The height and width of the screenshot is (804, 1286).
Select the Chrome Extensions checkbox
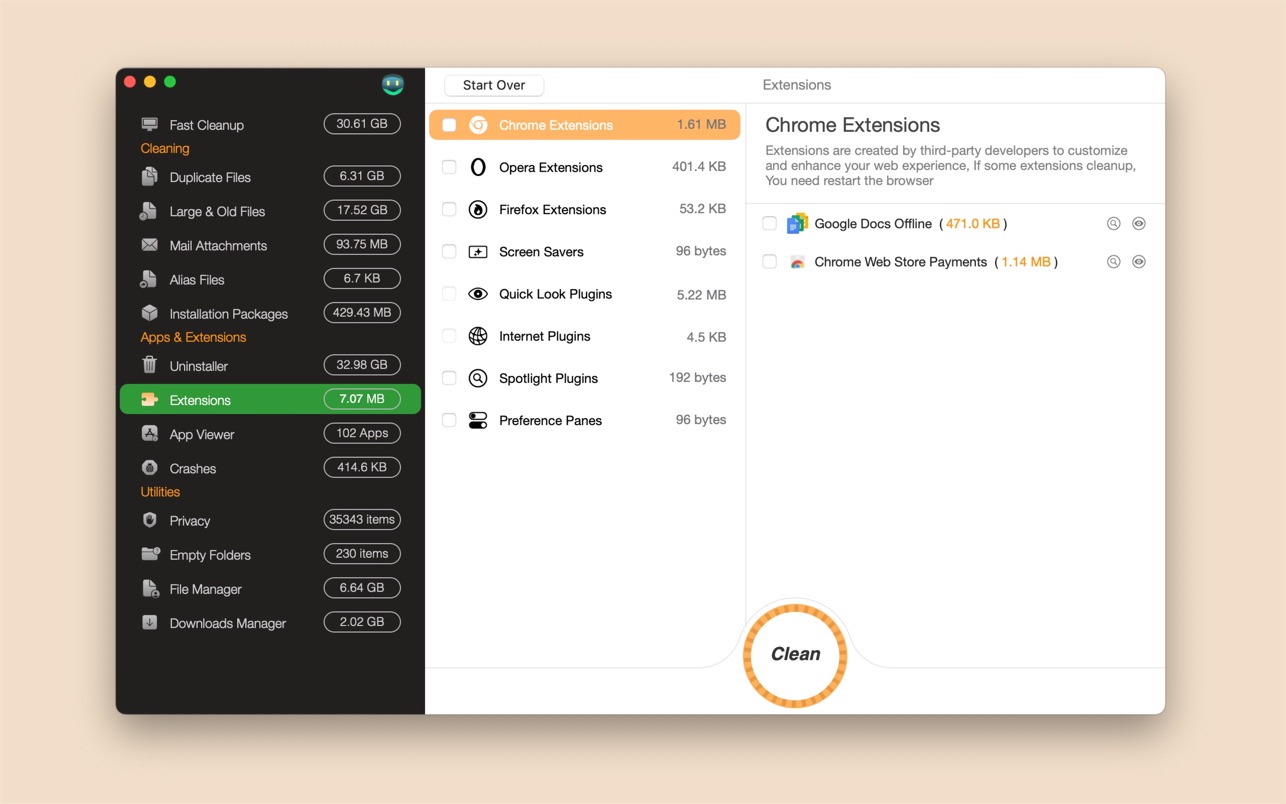pyautogui.click(x=449, y=125)
